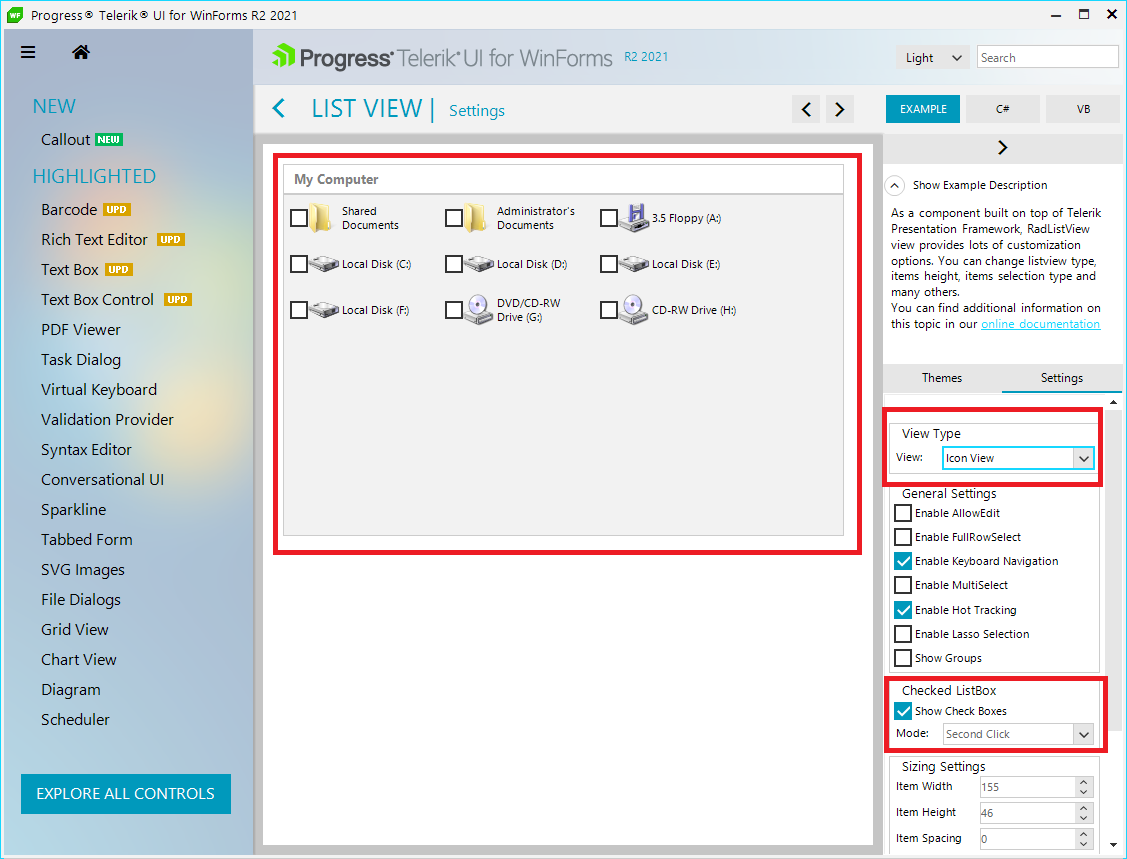
Task: Go to the Home icon
Action: click(x=80, y=52)
